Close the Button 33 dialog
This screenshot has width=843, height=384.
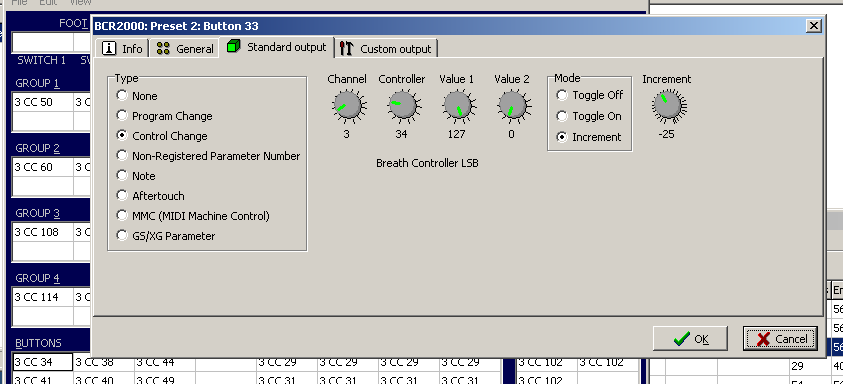click(x=814, y=25)
